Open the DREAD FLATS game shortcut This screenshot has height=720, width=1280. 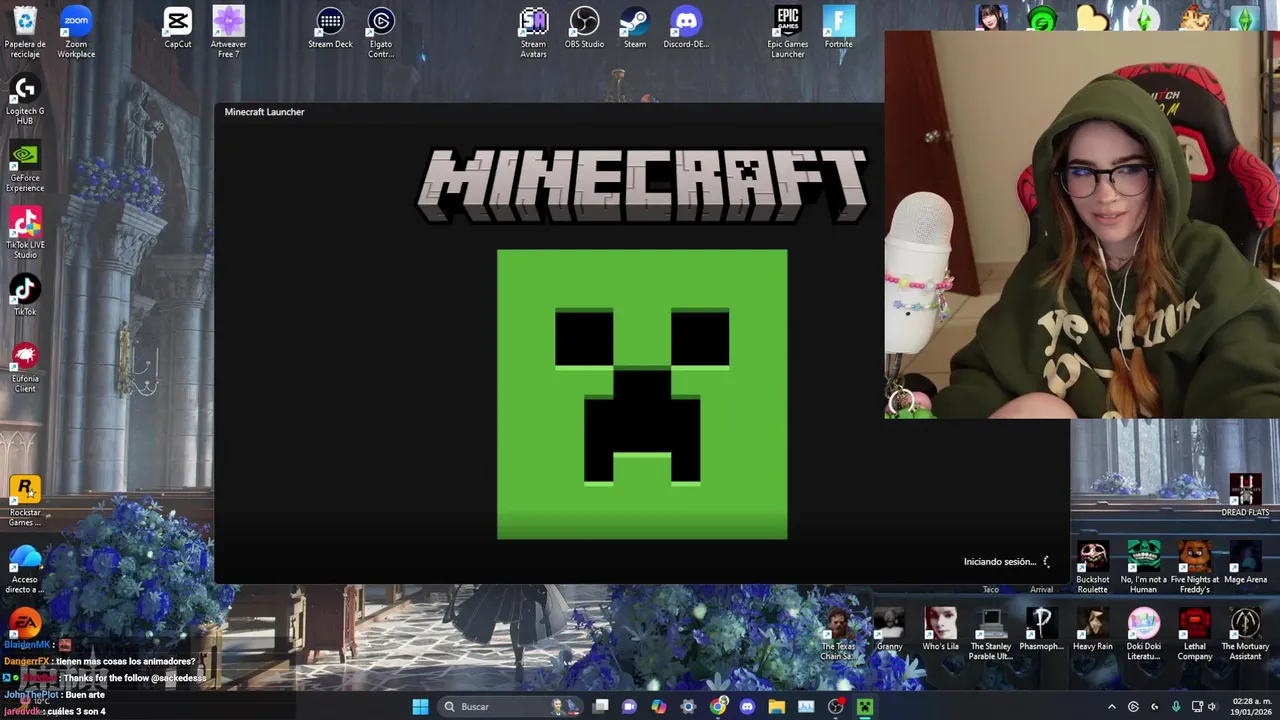1245,496
